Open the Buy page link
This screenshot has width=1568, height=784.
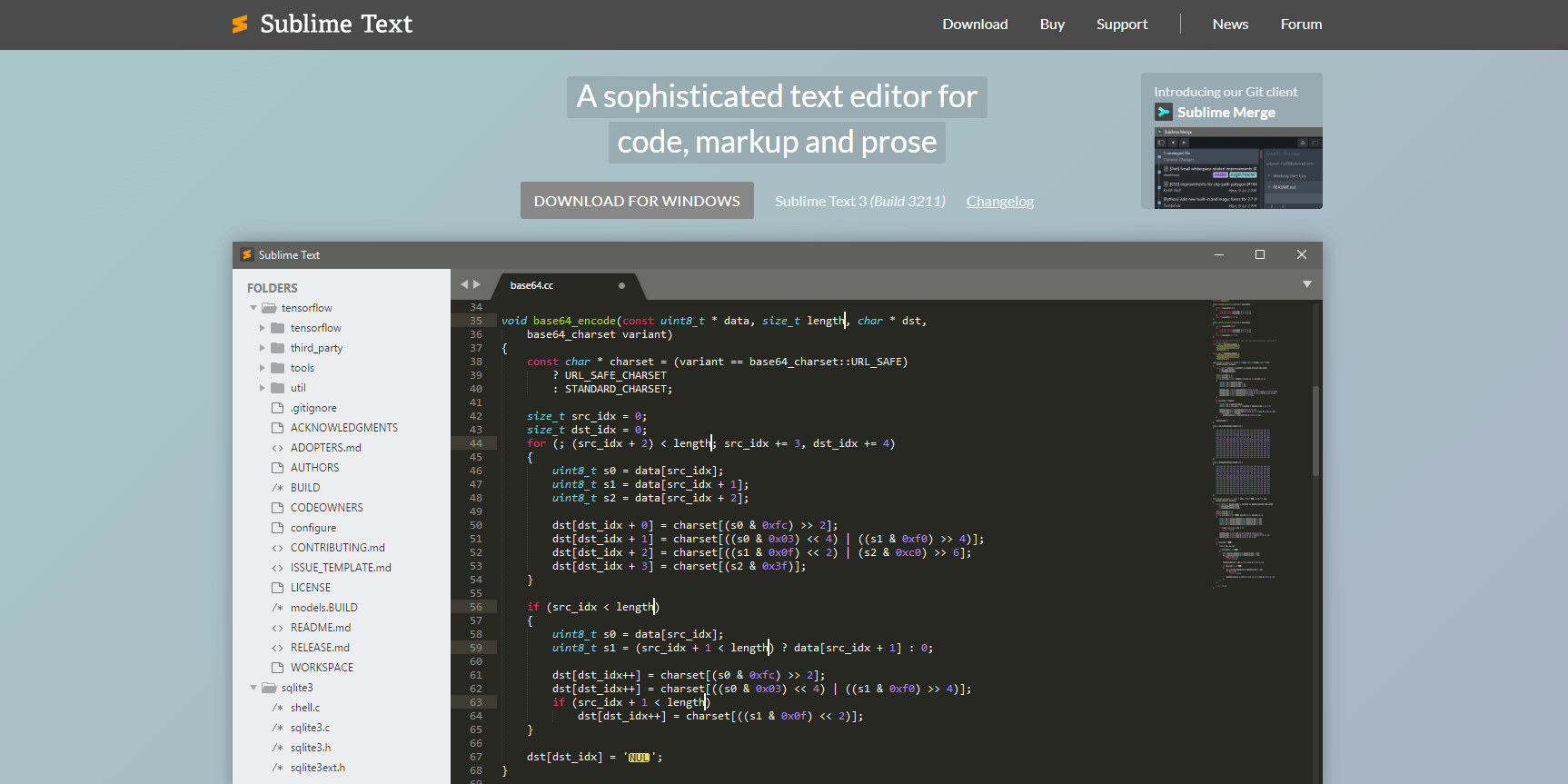tap(1052, 25)
